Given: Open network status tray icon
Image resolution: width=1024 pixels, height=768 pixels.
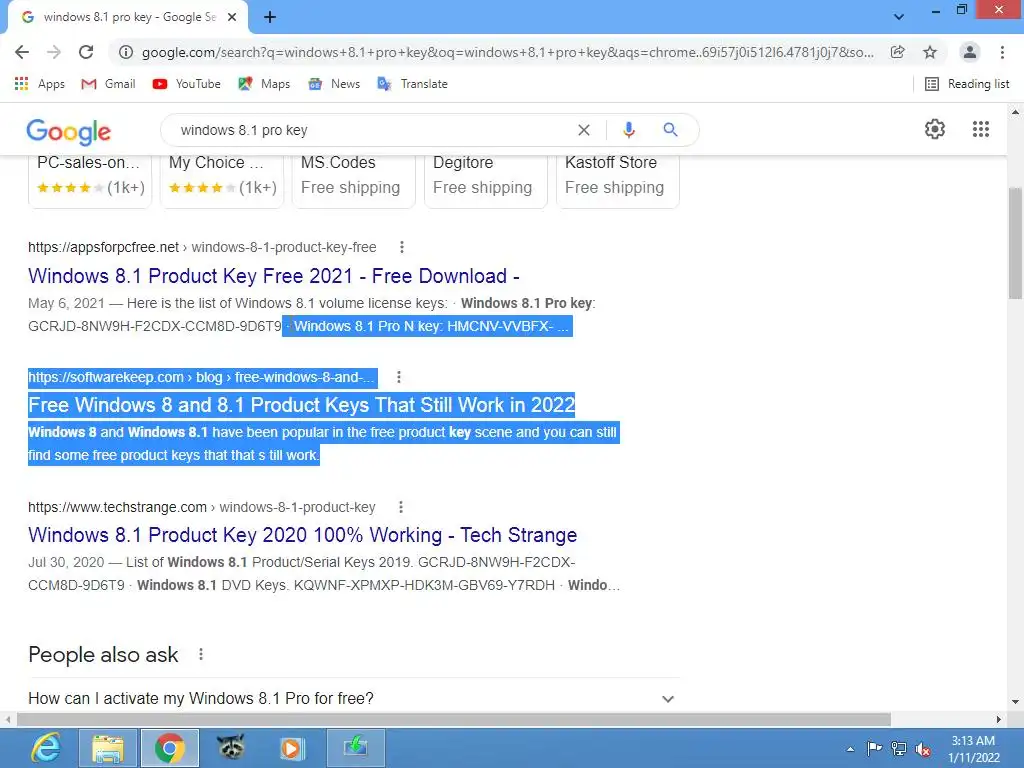Looking at the screenshot, I should [899, 748].
